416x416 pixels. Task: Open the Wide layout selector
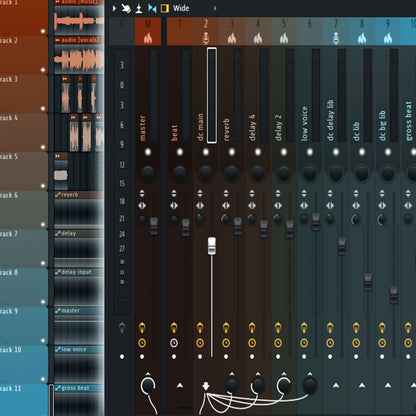coord(181,8)
